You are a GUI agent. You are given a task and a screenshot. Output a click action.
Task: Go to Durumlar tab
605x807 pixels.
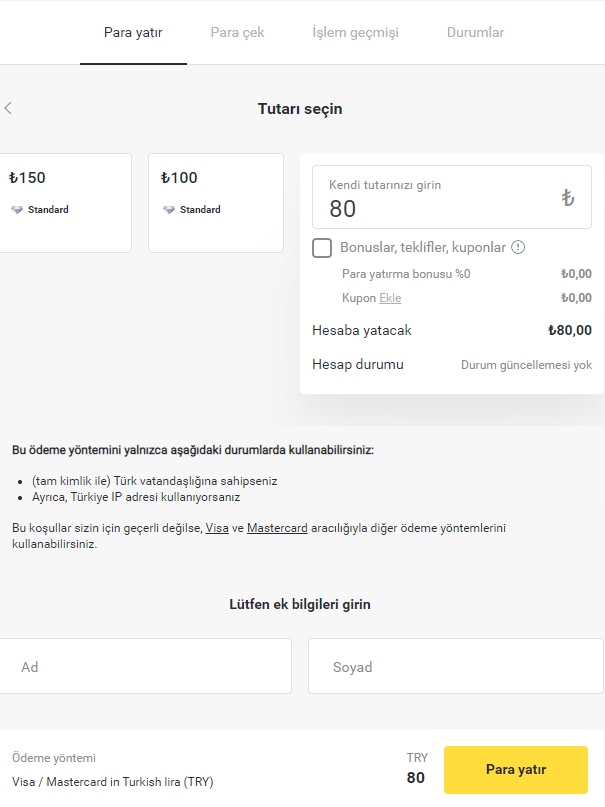point(475,33)
